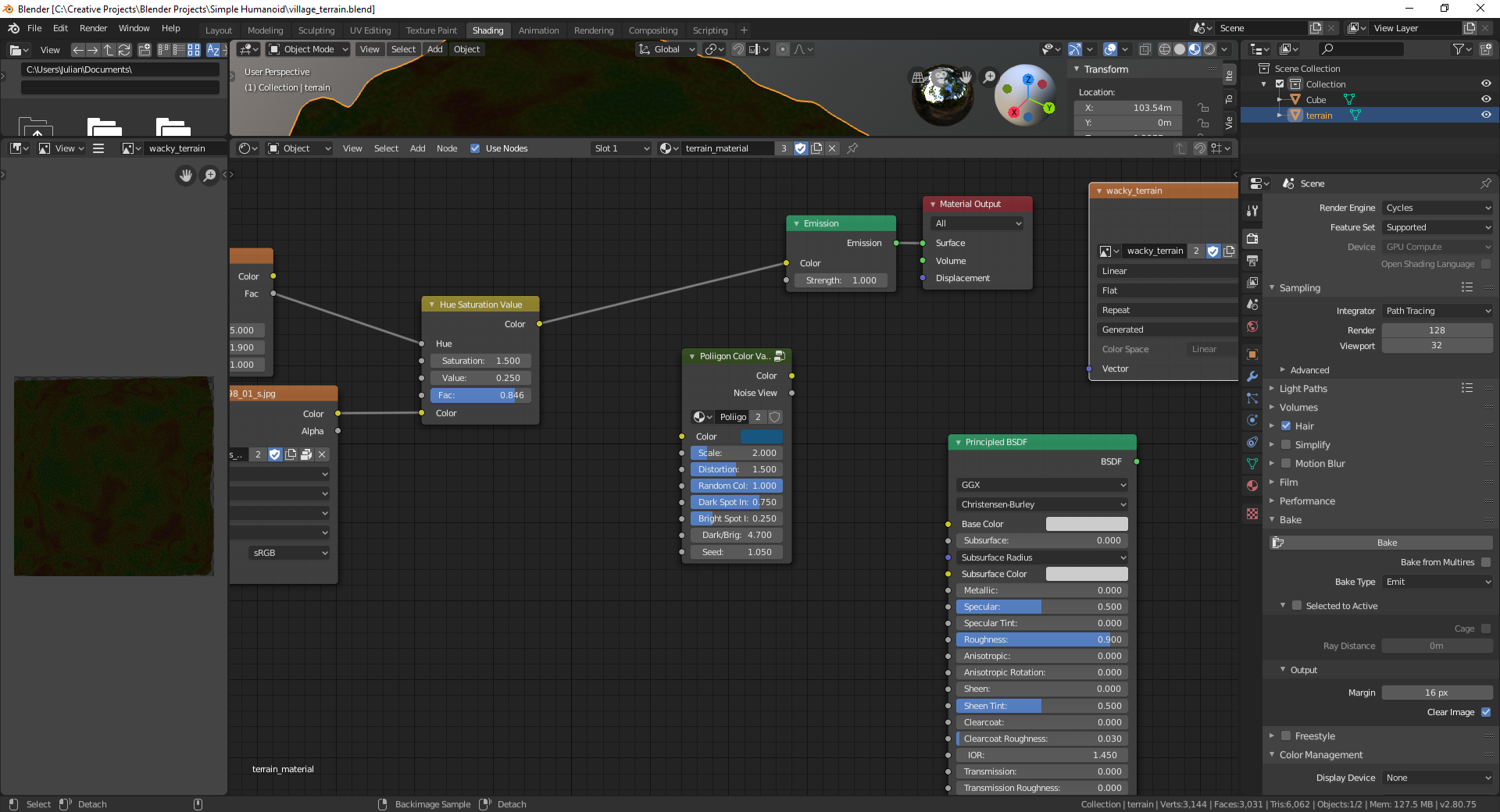
Task: Open the Physics properties tab
Action: 1252,420
